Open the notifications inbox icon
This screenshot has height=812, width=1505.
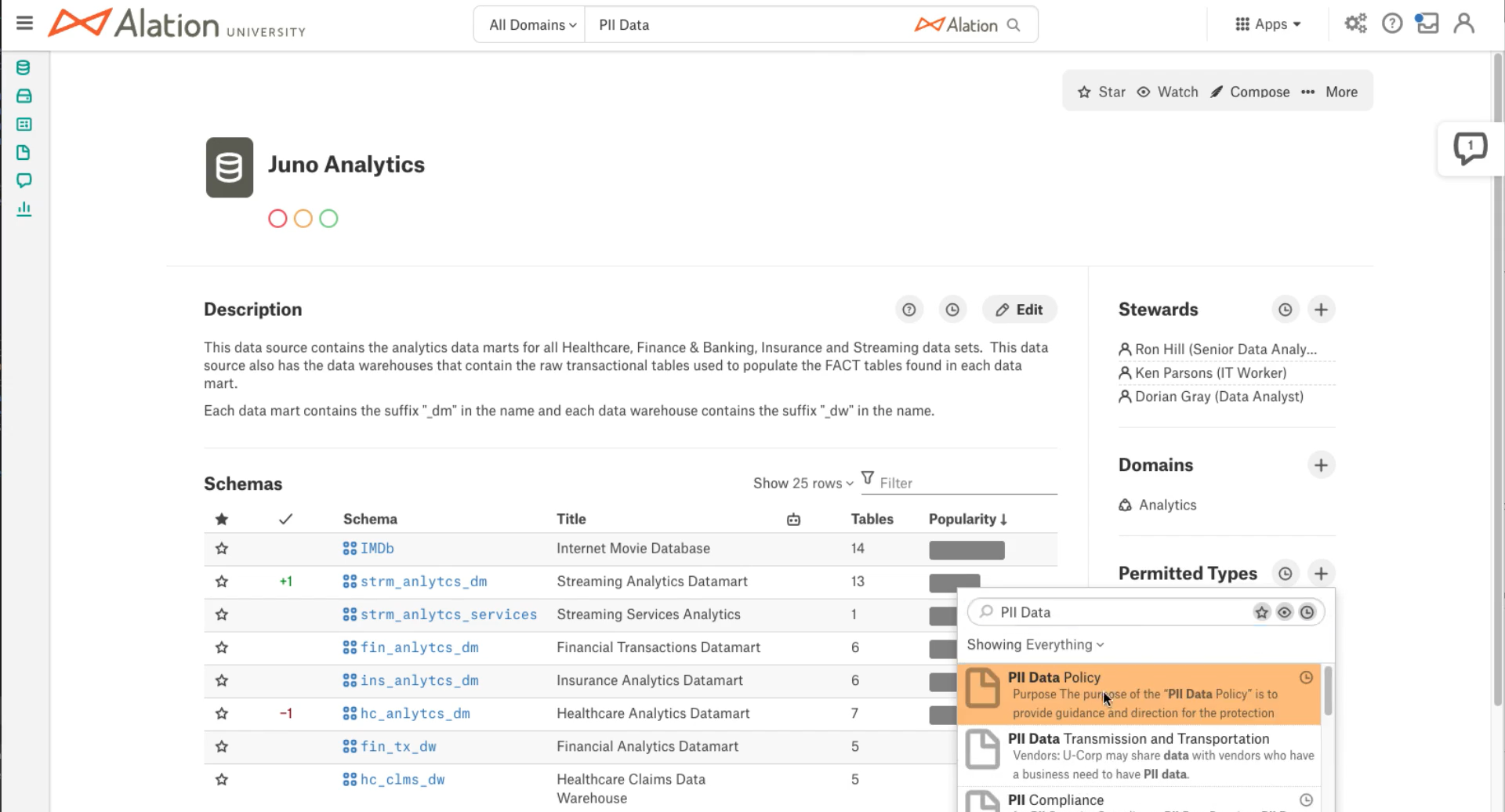pos(1427,24)
